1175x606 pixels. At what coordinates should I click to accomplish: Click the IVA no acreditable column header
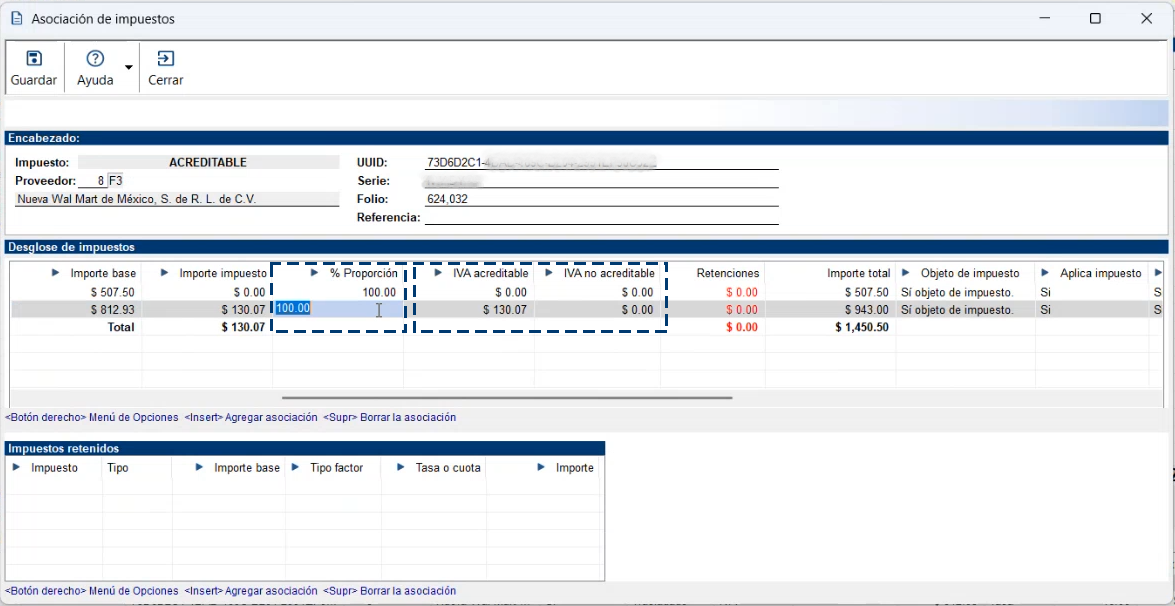tap(608, 273)
